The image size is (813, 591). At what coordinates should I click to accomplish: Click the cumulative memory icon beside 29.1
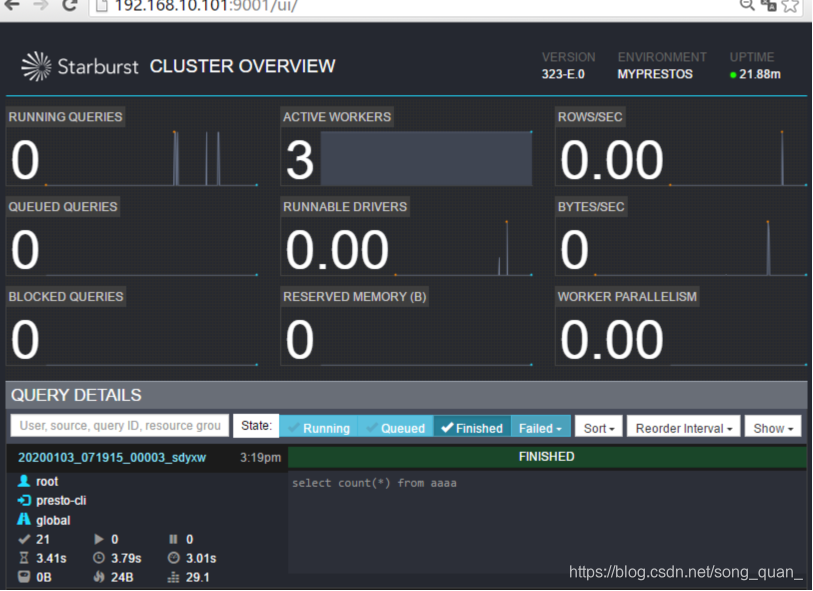point(174,577)
